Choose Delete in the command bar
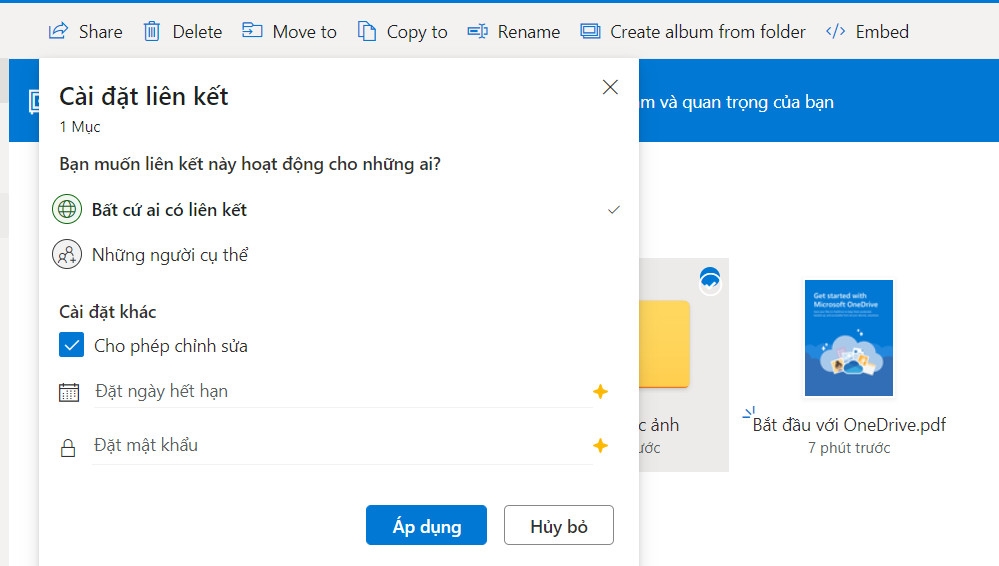999x566 pixels. pos(183,31)
